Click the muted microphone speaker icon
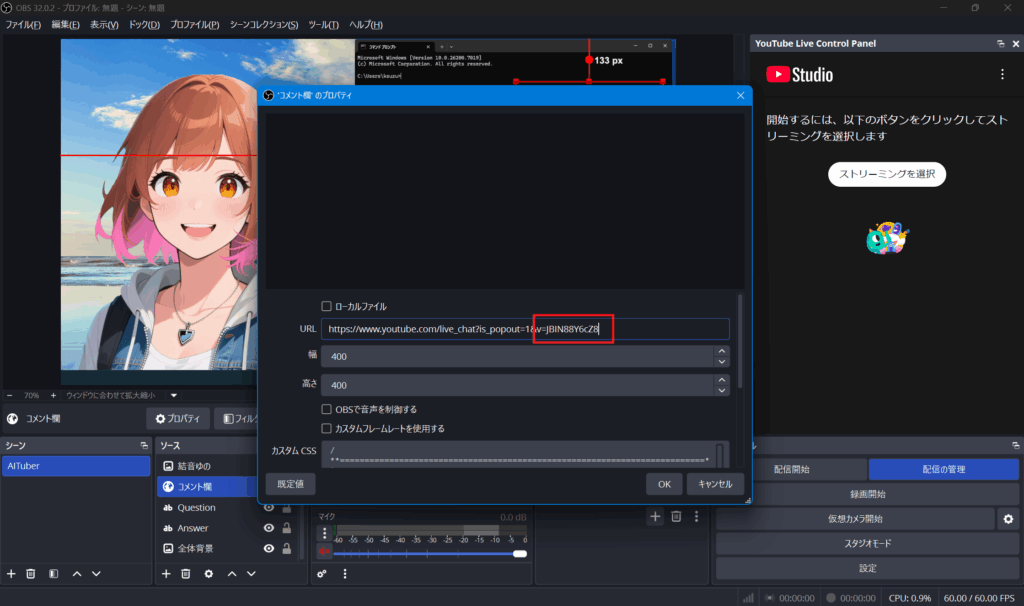 (324, 552)
